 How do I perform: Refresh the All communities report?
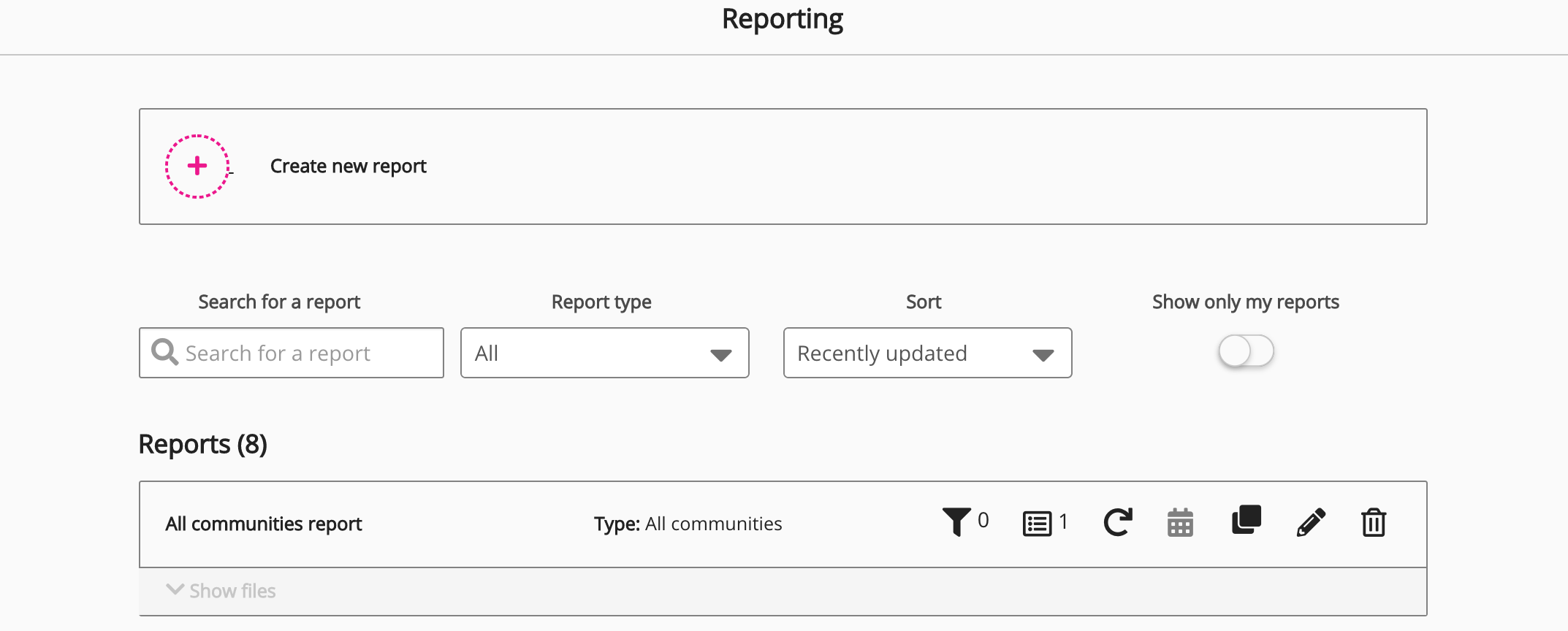click(x=1117, y=522)
